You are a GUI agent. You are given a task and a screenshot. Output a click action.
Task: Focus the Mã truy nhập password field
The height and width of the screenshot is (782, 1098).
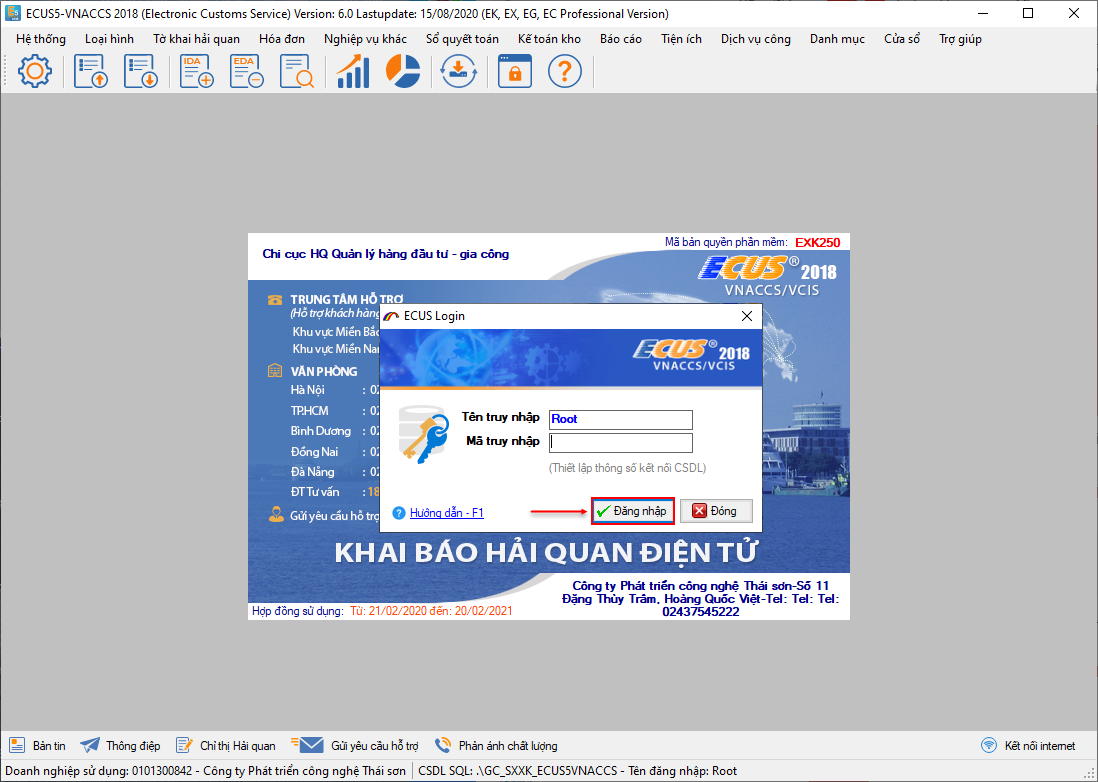[621, 442]
